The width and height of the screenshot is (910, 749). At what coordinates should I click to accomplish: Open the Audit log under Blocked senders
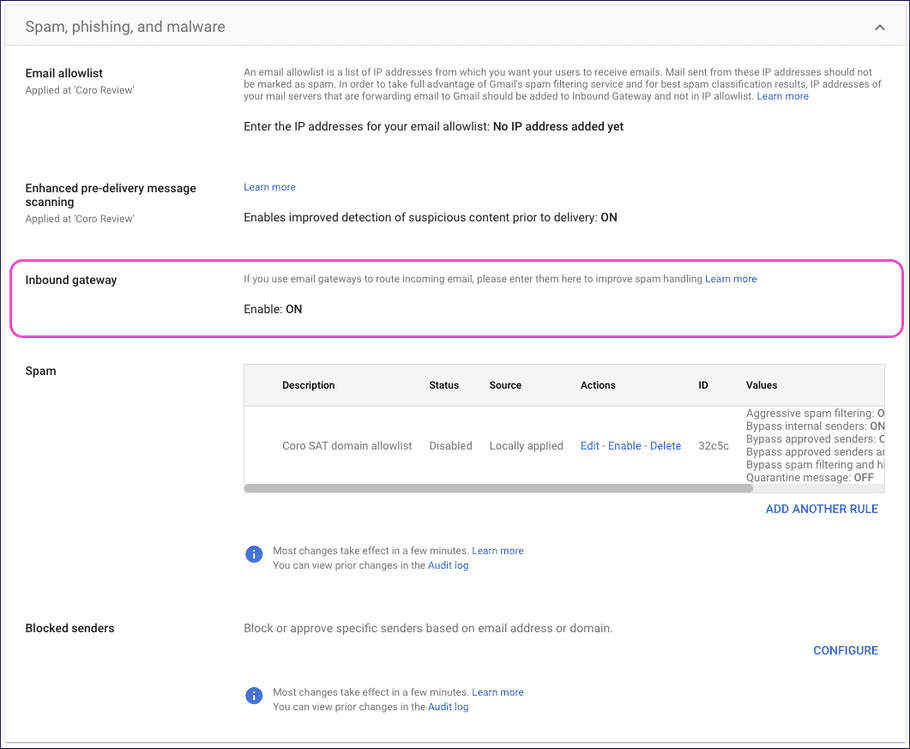click(447, 706)
